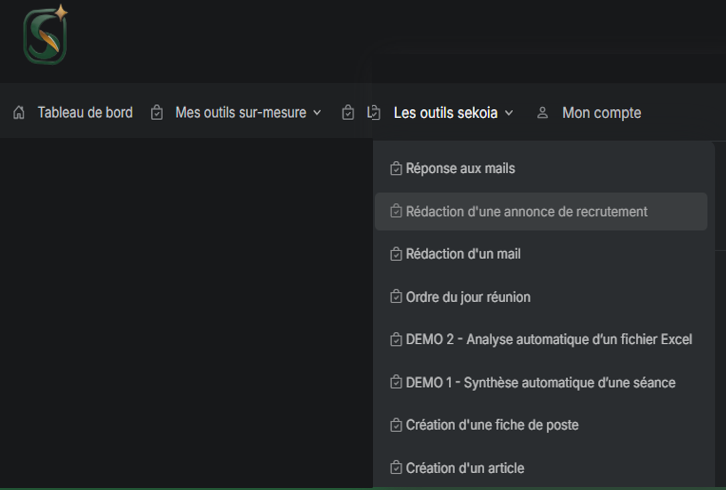This screenshot has width=726, height=490.
Task: Click the clipboard icon beside Les outils sekoia
Action: tap(374, 113)
